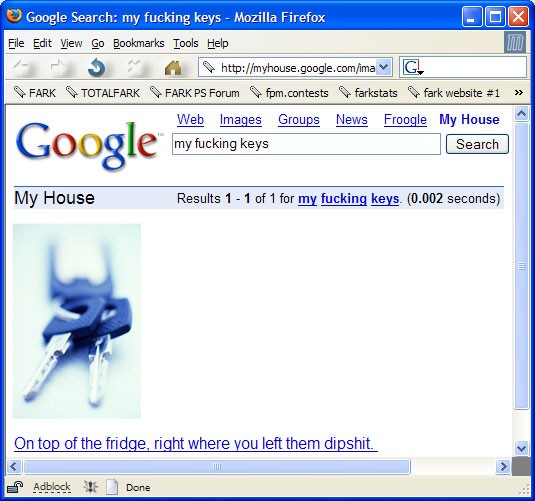The width and height of the screenshot is (535, 501).
Task: Open the Go menu
Action: [98, 43]
